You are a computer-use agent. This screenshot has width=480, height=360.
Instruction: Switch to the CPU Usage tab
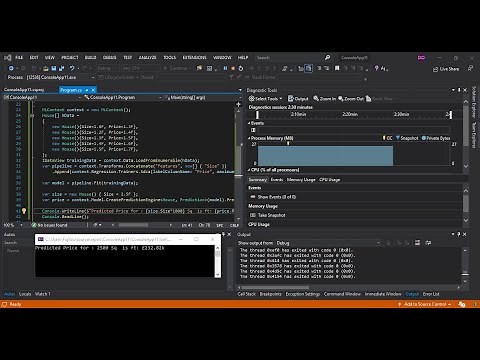point(329,180)
